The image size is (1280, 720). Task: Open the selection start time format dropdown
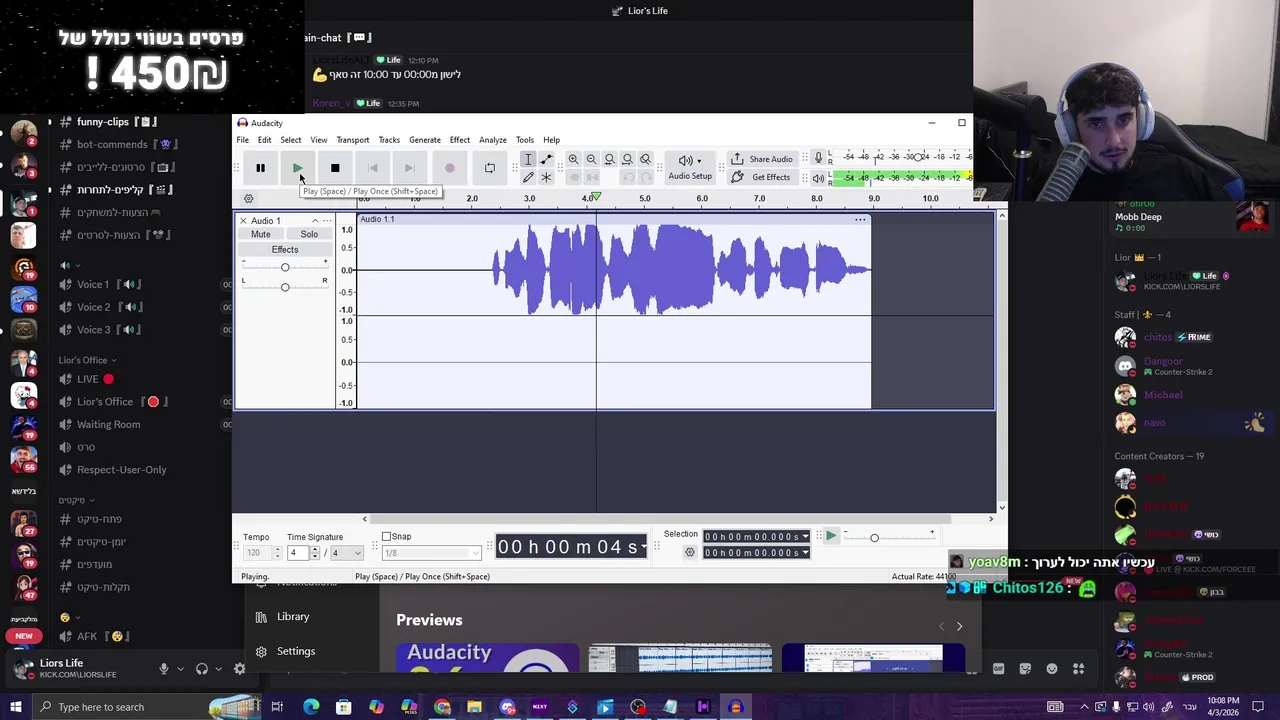805,537
